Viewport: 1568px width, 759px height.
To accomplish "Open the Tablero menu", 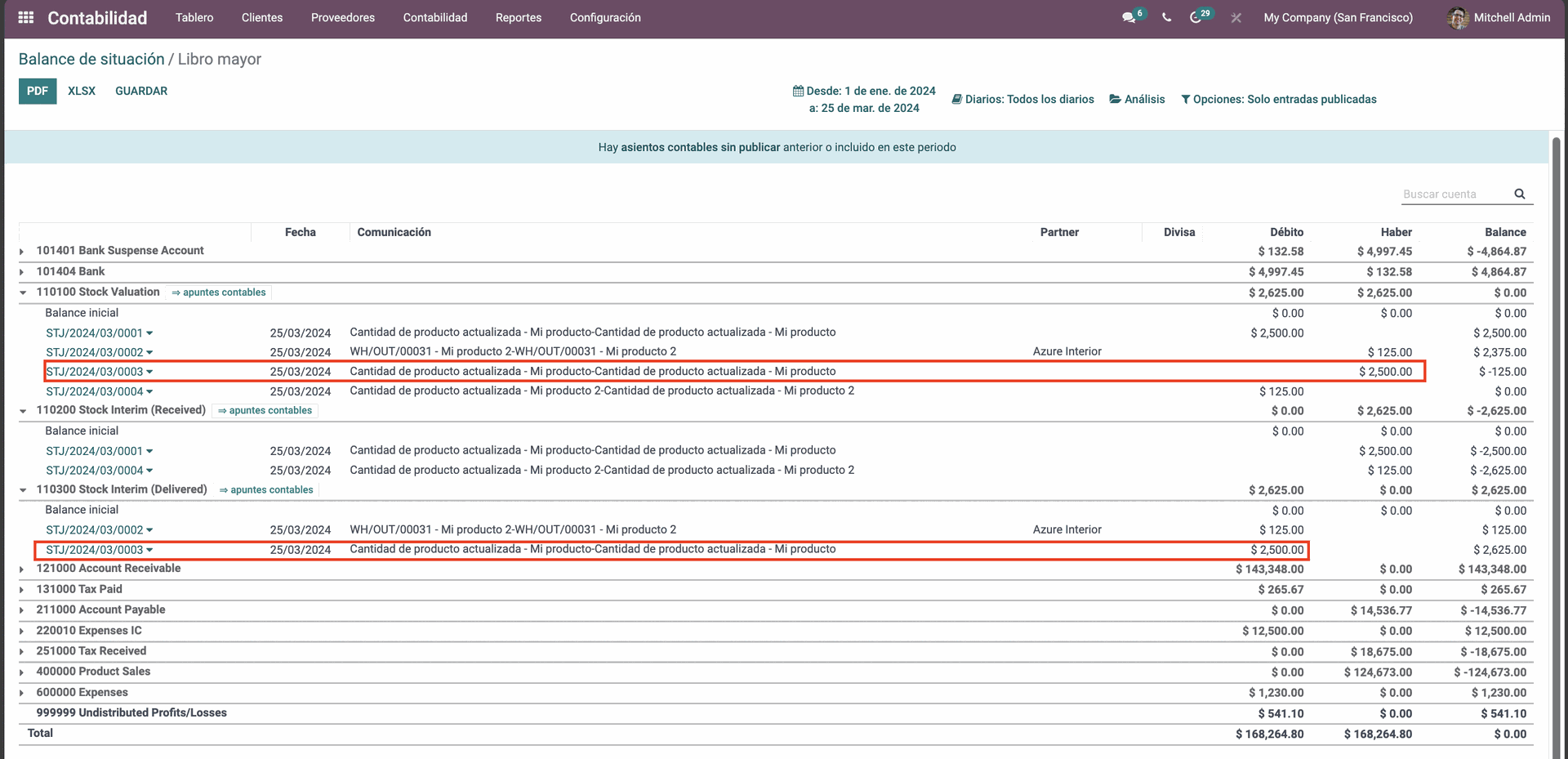I will click(194, 17).
